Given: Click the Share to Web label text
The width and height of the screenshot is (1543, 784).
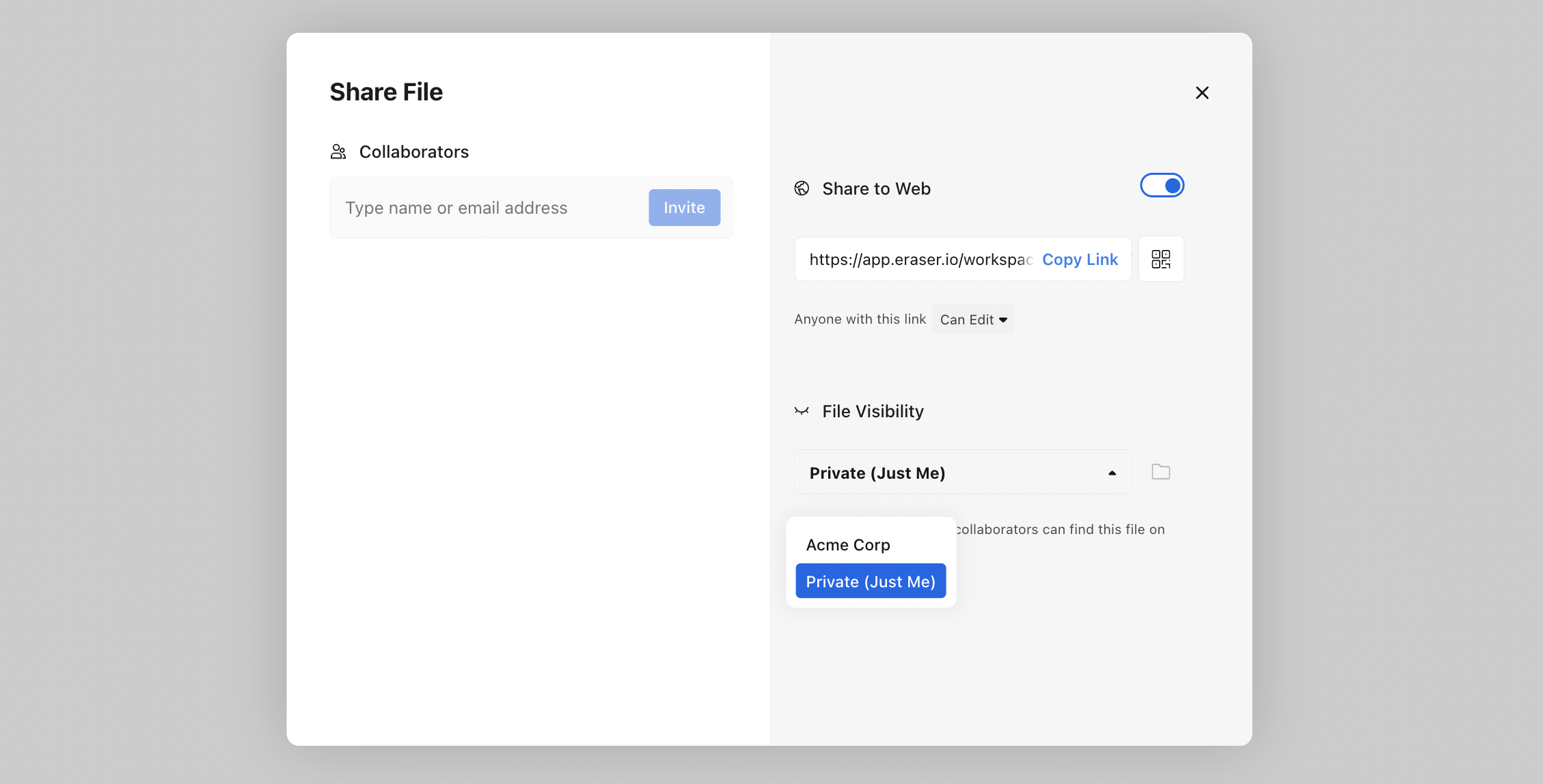Looking at the screenshot, I should pyautogui.click(x=876, y=188).
